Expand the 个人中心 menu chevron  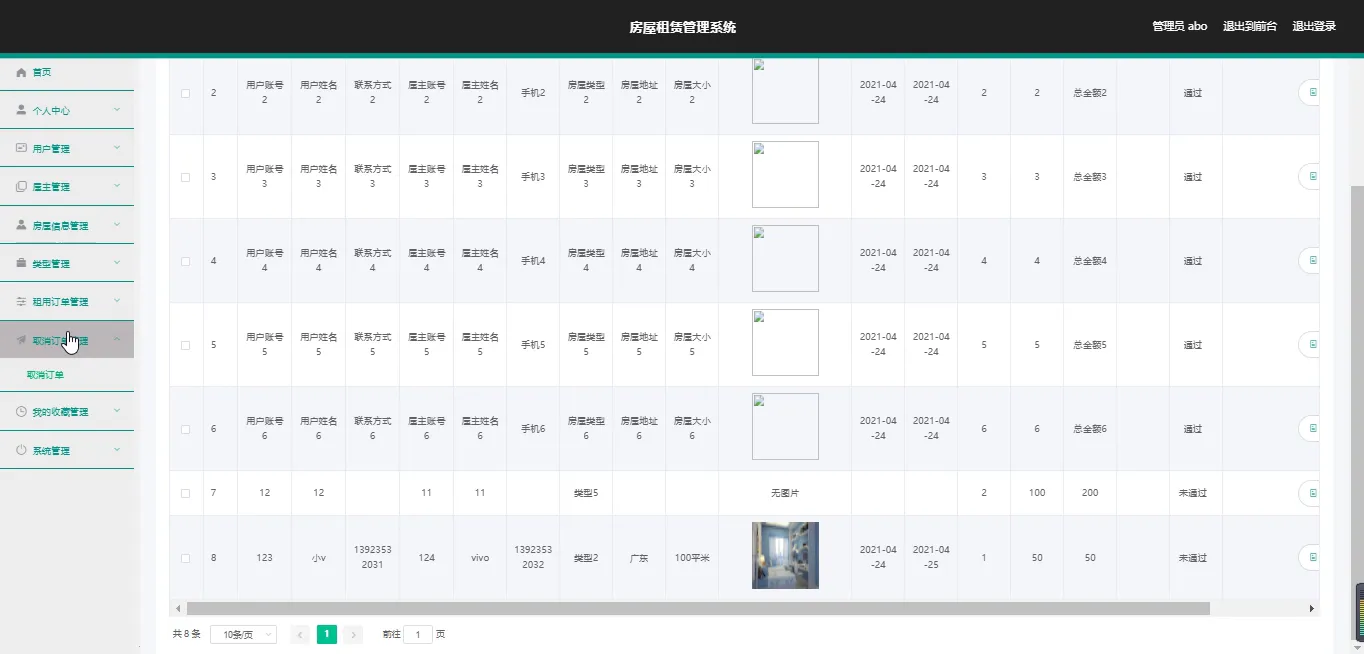click(117, 109)
